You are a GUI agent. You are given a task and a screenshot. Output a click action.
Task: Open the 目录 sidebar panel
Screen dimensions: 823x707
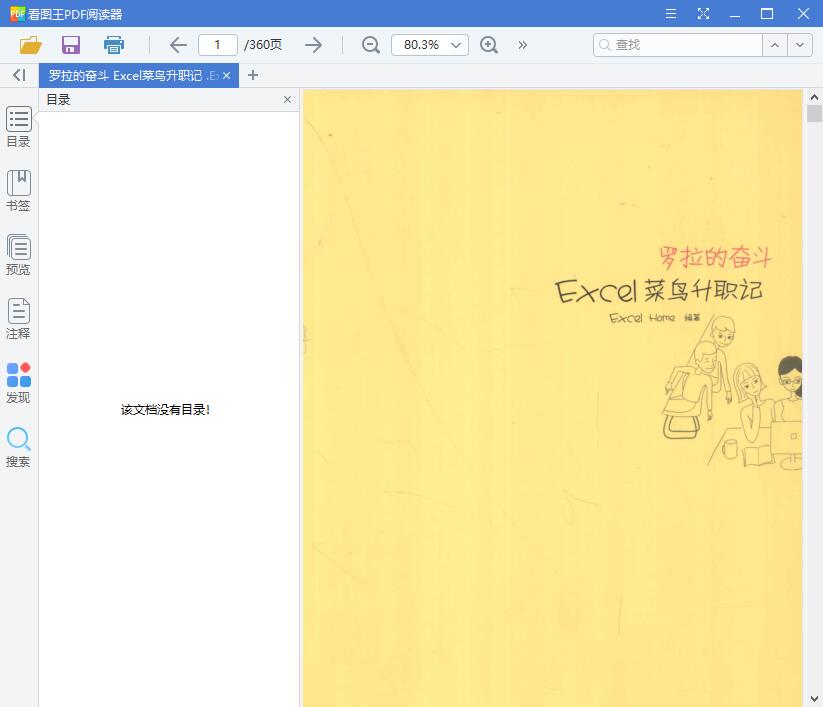(18, 128)
